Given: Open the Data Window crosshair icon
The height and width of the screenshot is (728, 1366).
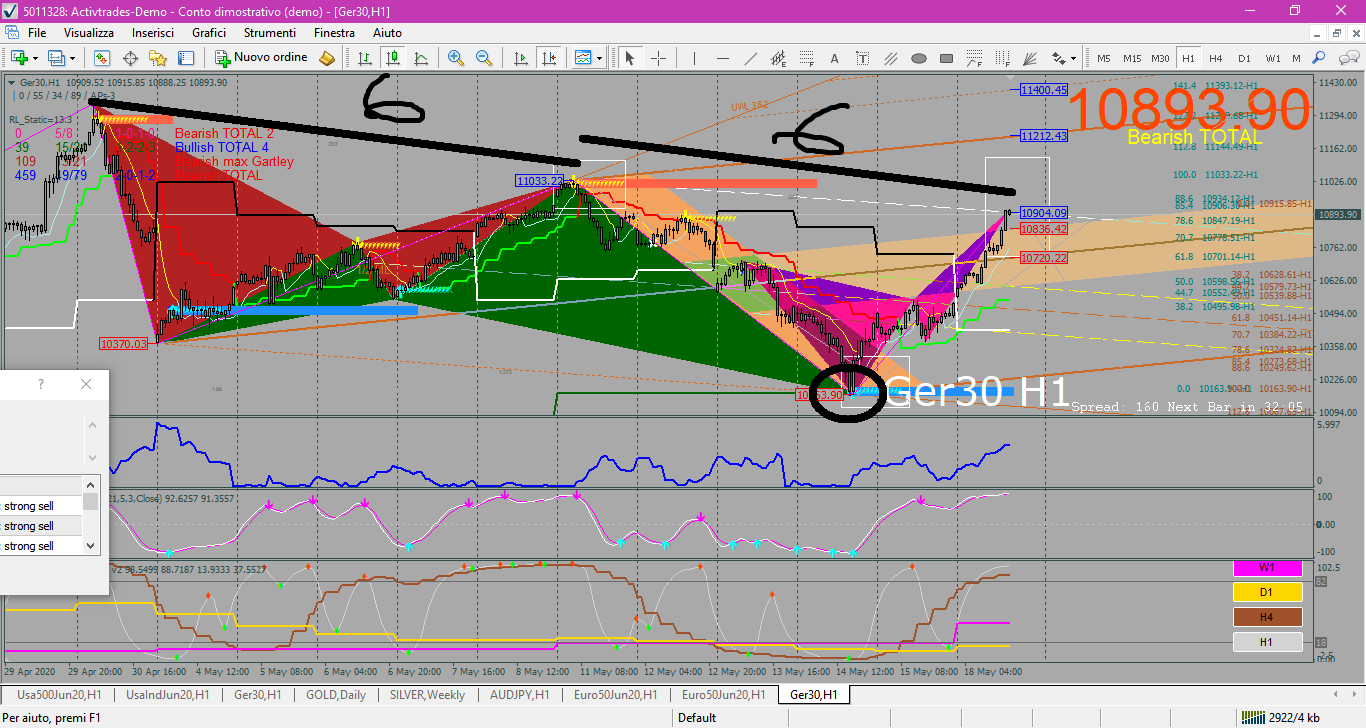Looking at the screenshot, I should 130,58.
